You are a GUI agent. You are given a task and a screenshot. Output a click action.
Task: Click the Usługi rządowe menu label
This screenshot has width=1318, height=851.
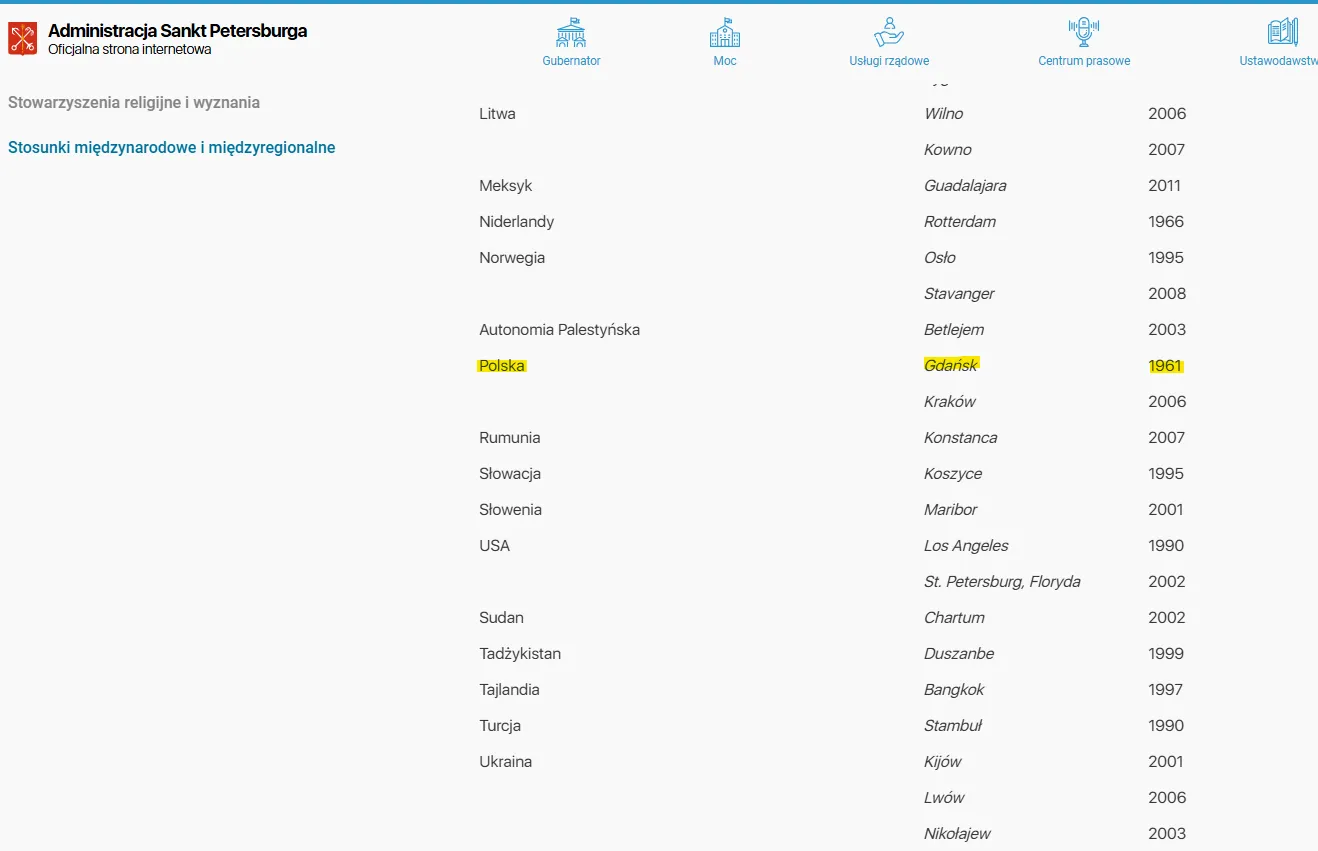(889, 61)
